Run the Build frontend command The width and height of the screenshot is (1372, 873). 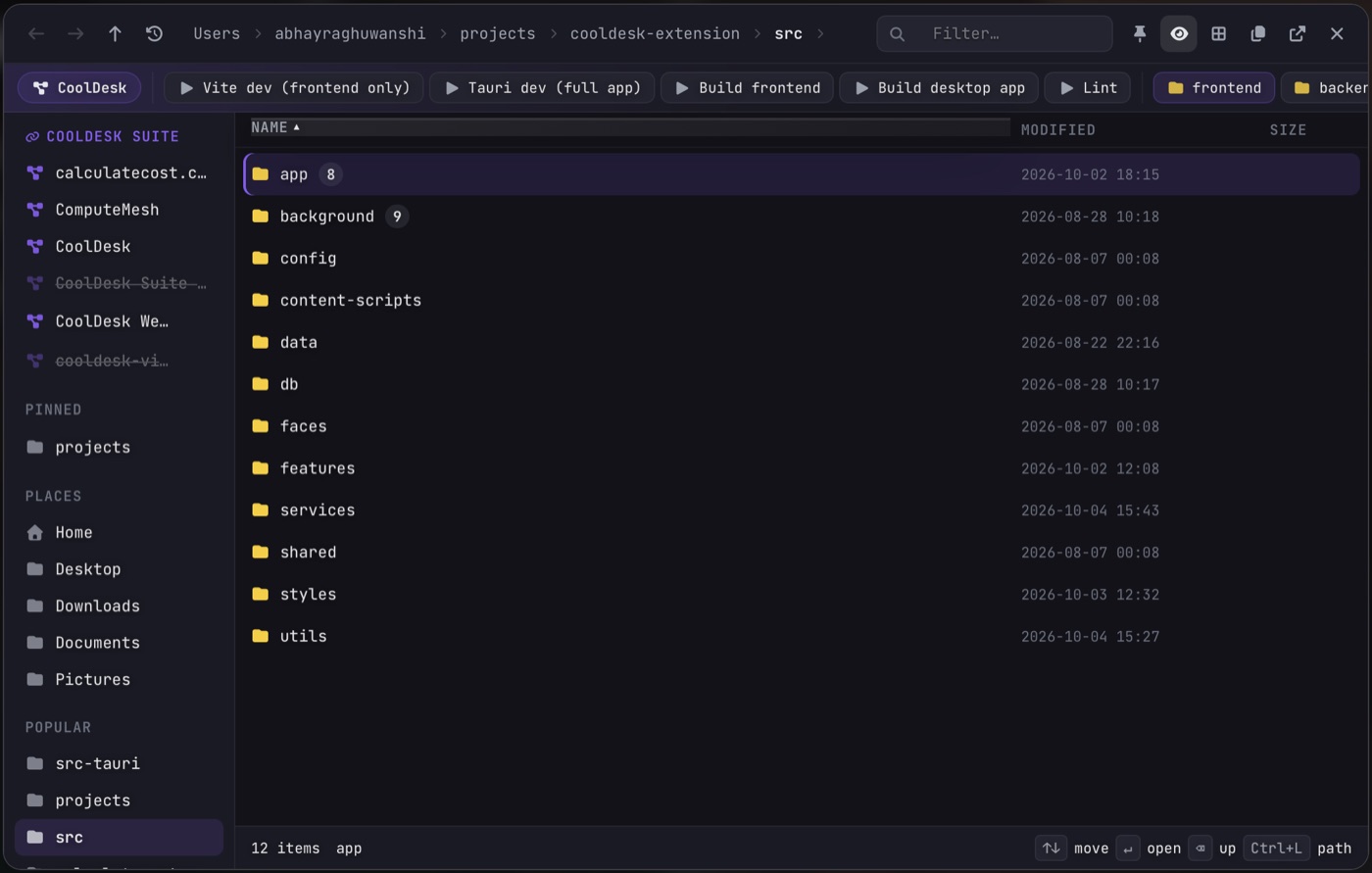pyautogui.click(x=747, y=88)
